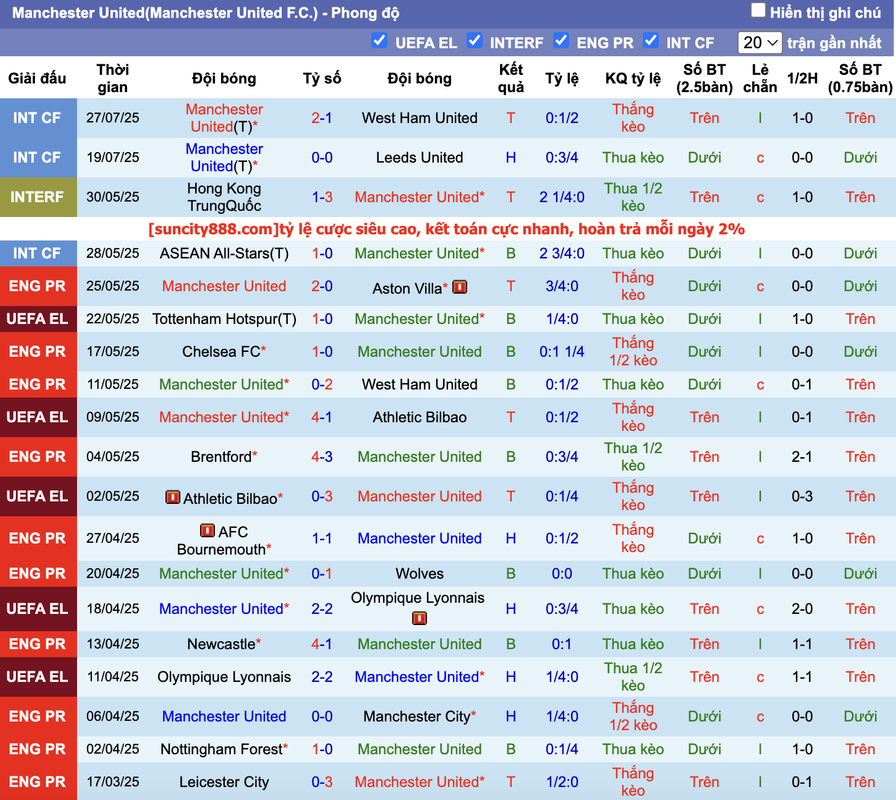Click the 4-1 score in Newcastle row
The image size is (896, 800).
coord(322,644)
